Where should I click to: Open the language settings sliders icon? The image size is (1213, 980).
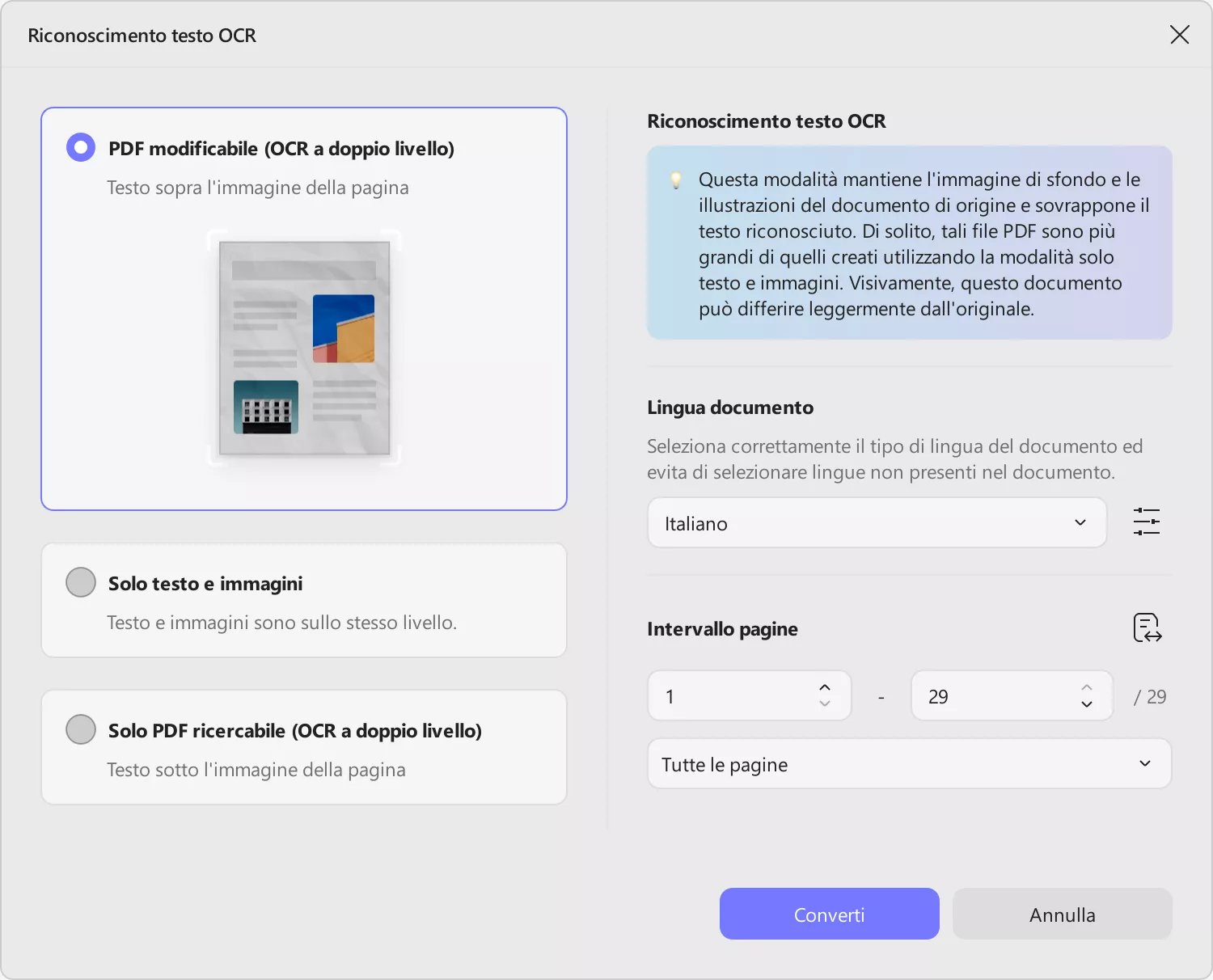coord(1146,522)
